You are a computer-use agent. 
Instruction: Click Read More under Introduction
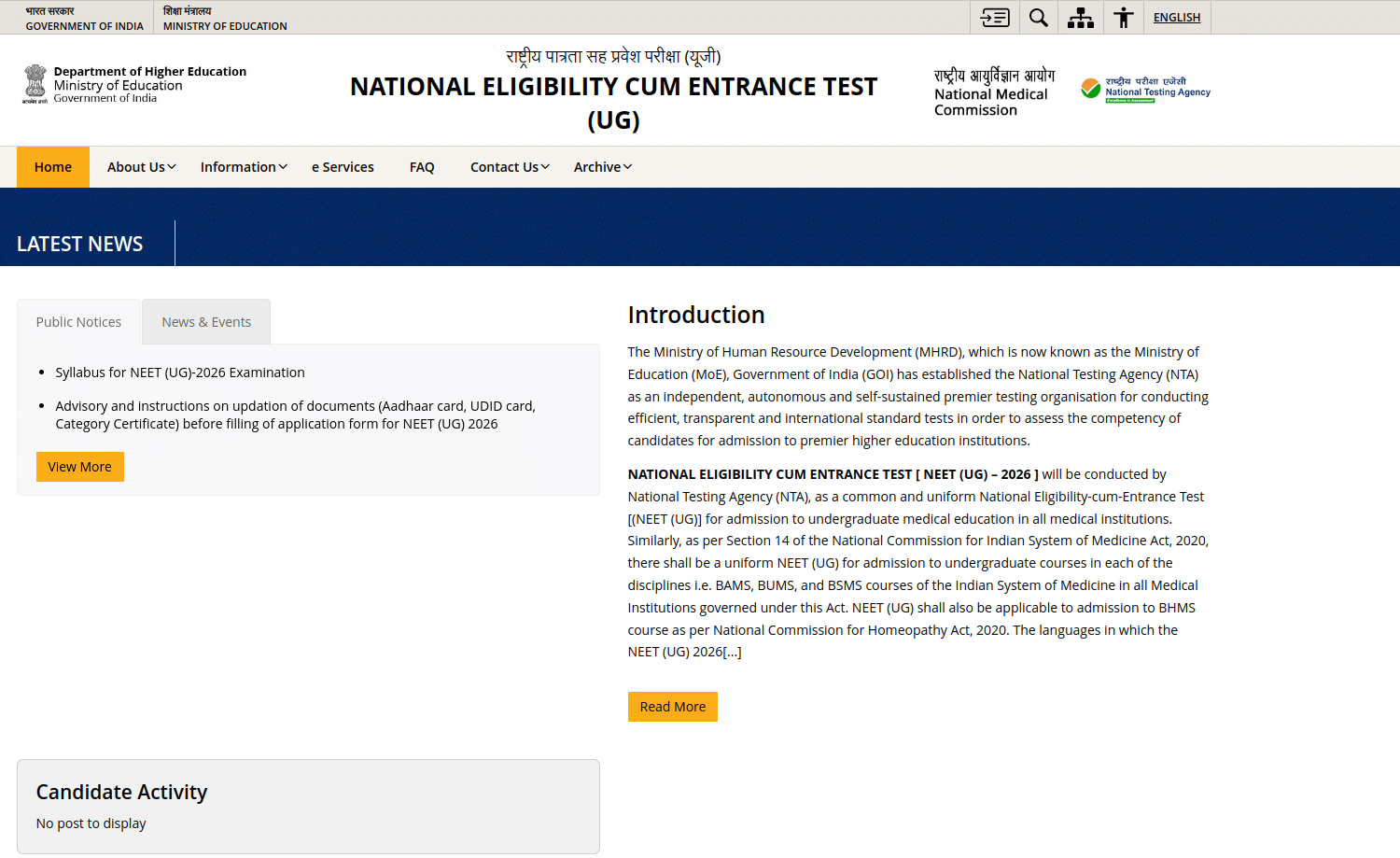pos(672,707)
